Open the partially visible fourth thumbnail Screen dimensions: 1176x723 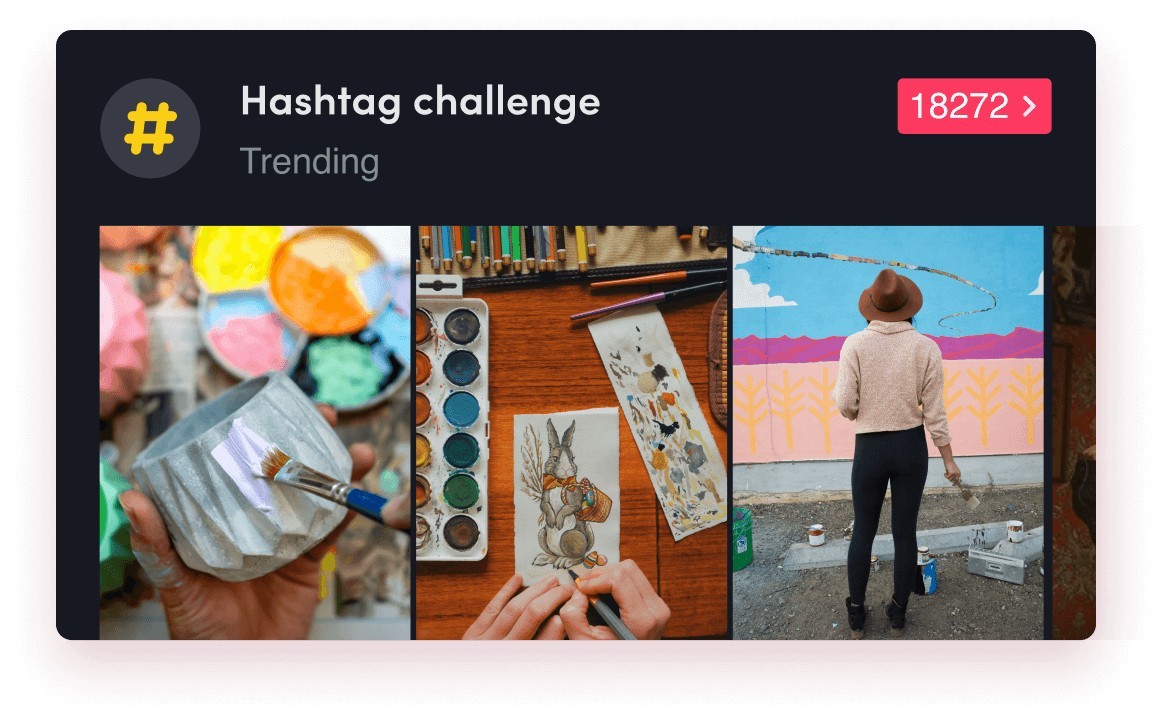pyautogui.click(x=1073, y=433)
